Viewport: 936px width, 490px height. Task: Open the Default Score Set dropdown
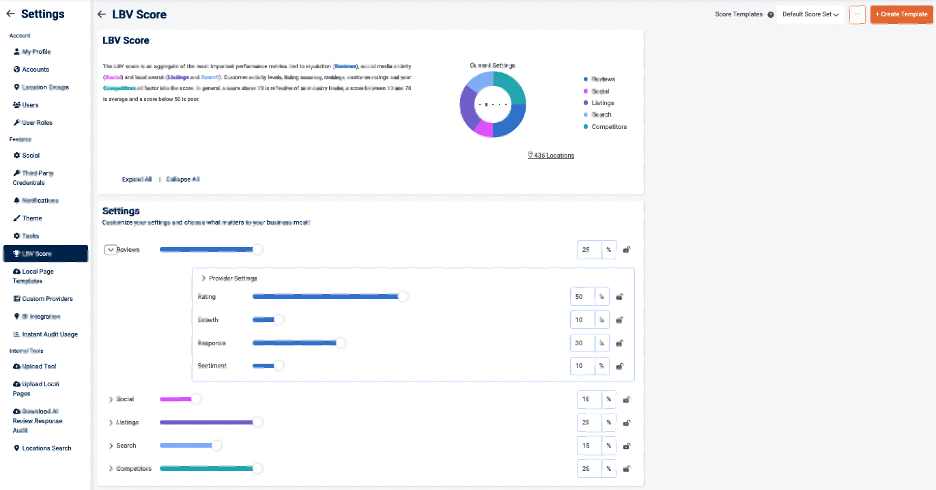[x=810, y=15]
